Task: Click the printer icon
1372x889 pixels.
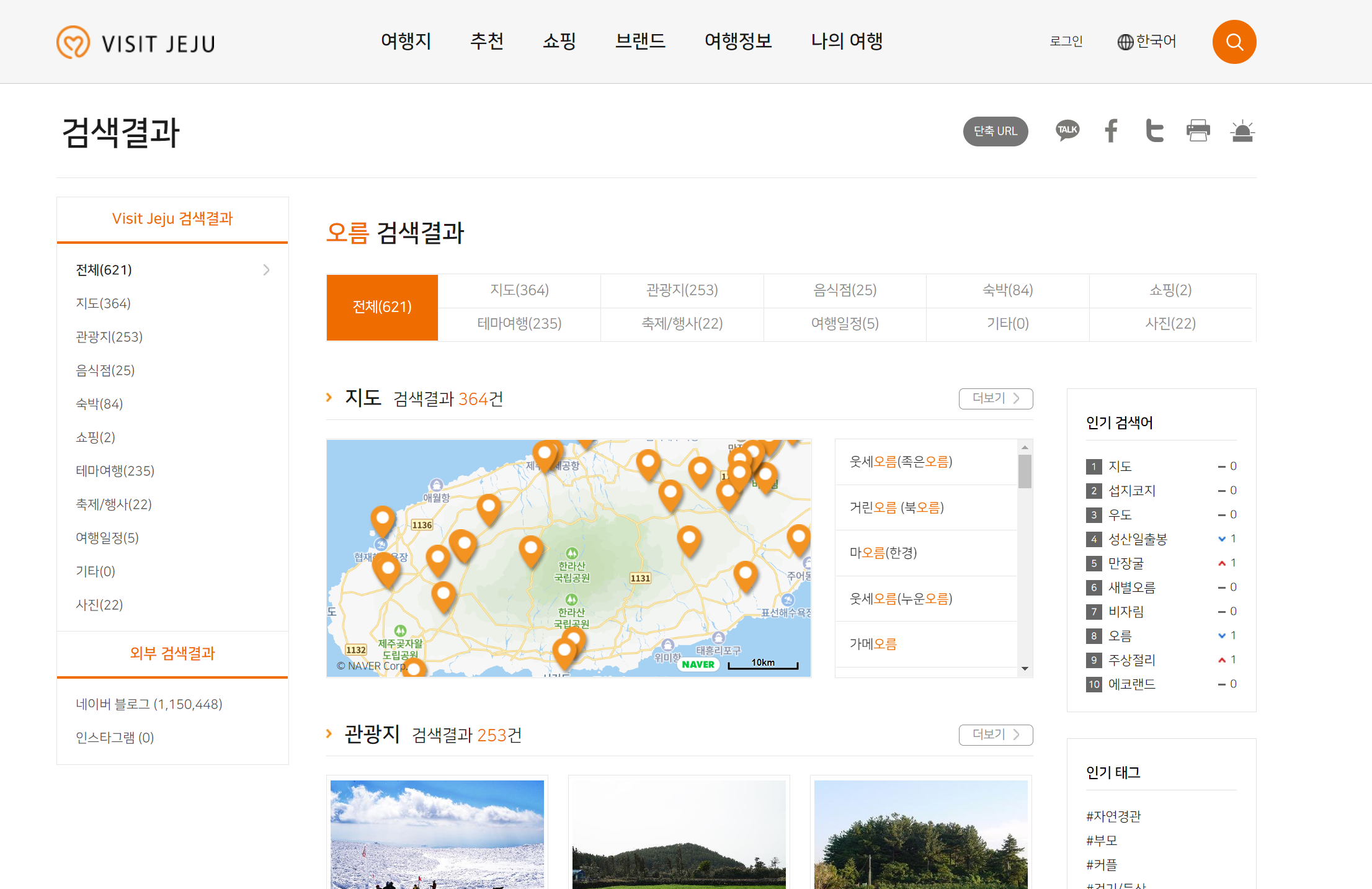Action: (x=1198, y=131)
